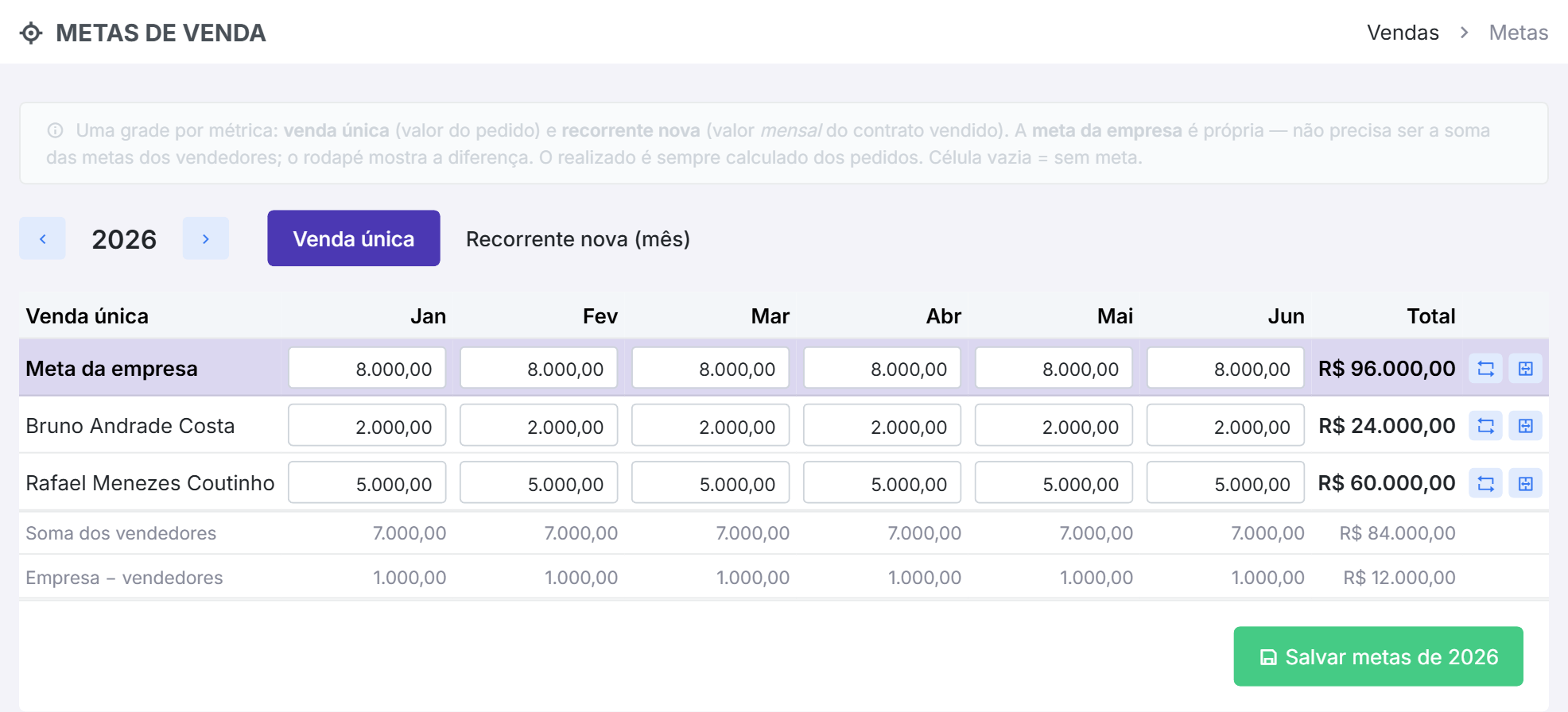Screen dimensions: 1568x712
Task: Click the Total column header
Action: coord(1431,316)
